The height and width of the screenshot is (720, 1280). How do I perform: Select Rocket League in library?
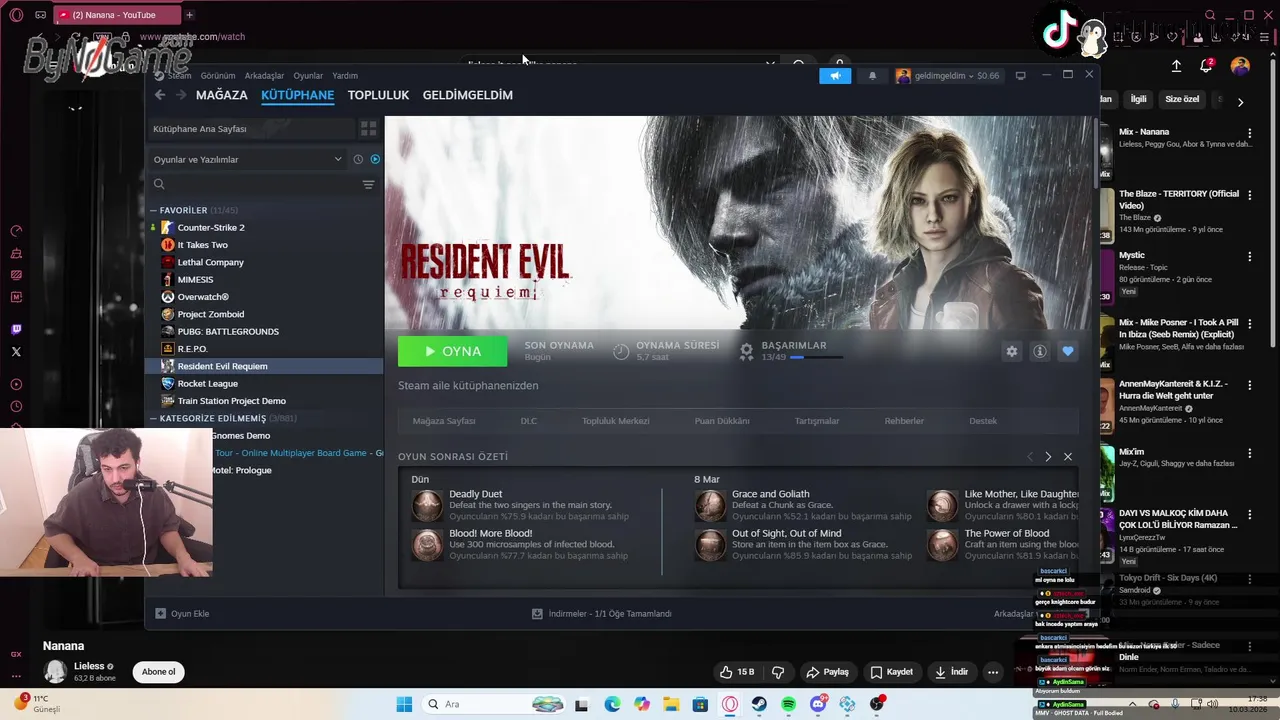point(208,383)
